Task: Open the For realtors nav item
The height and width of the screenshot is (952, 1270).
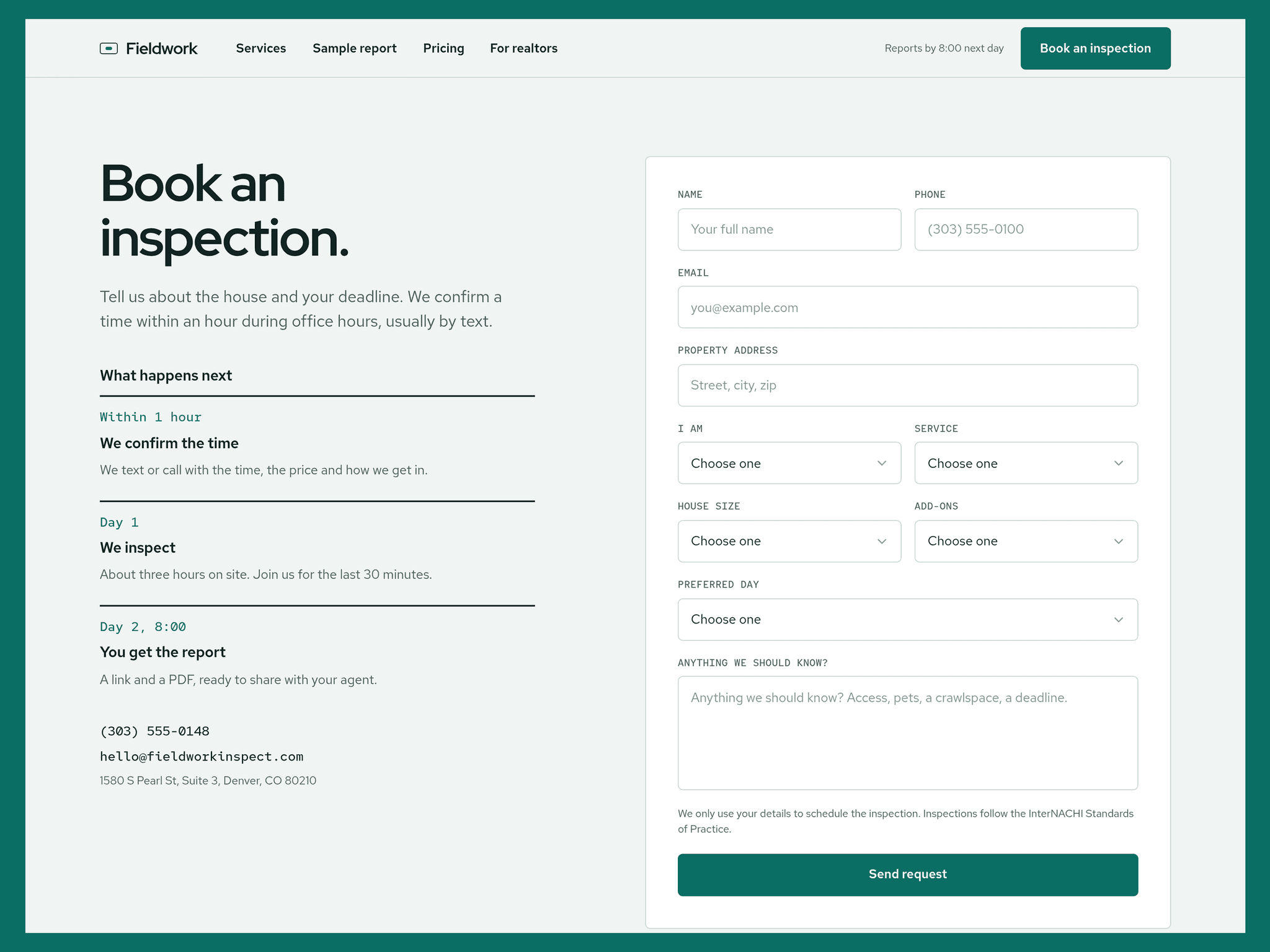Action: 523,48
